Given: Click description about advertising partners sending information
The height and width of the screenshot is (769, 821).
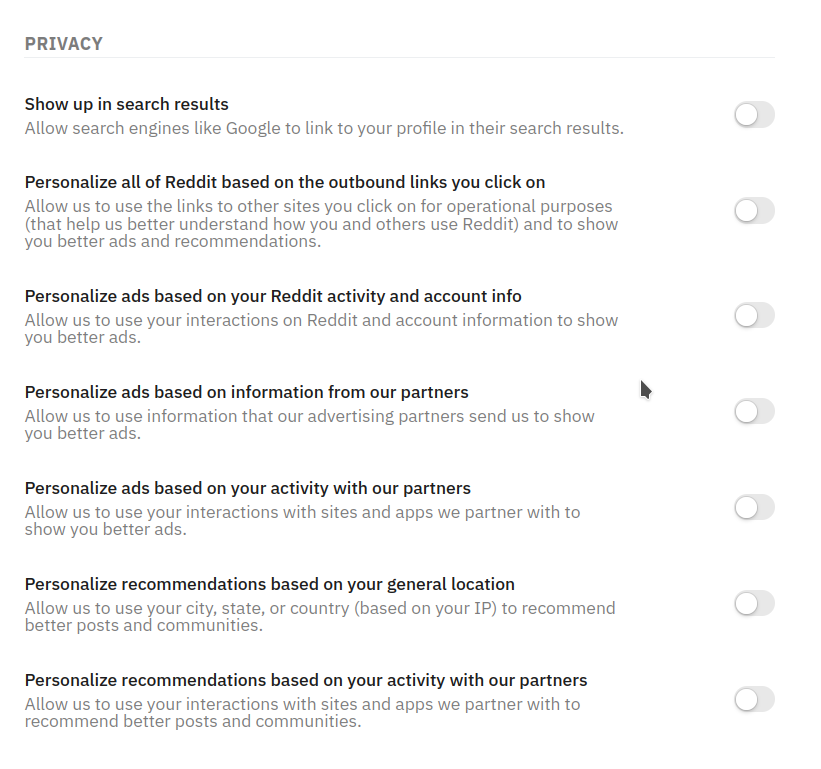Looking at the screenshot, I should tap(309, 424).
